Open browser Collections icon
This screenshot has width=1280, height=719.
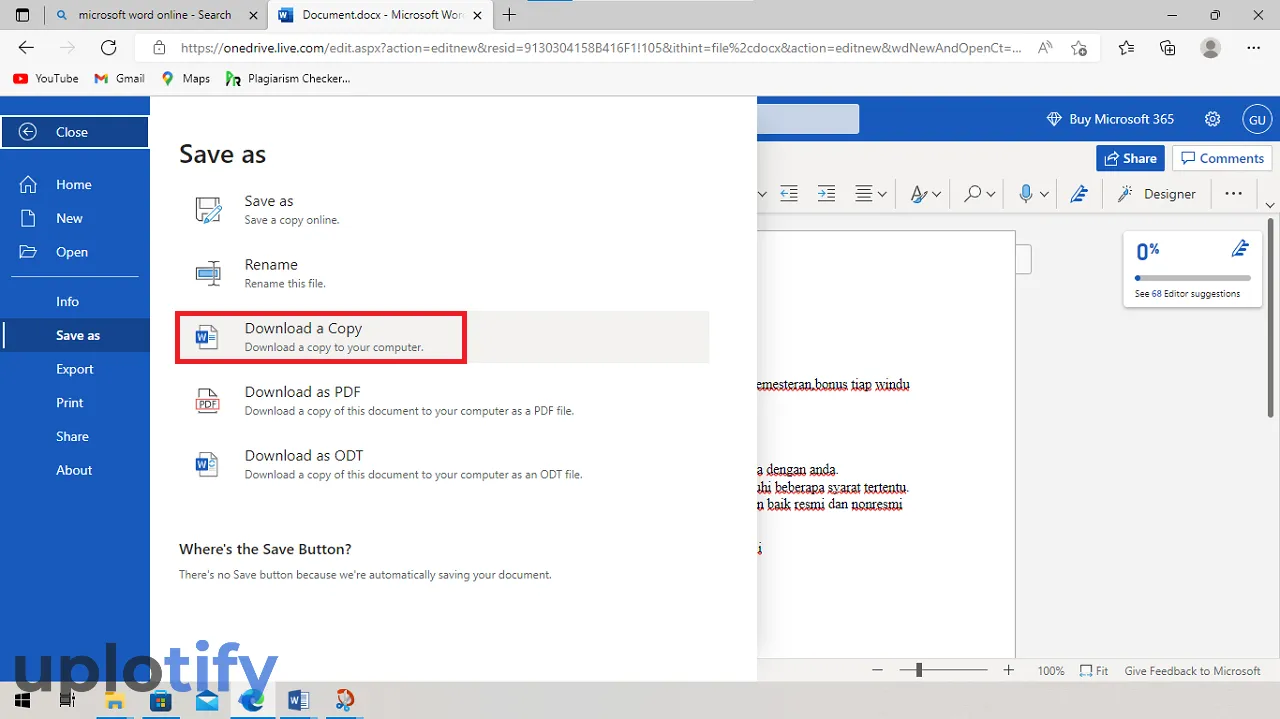pyautogui.click(x=1167, y=48)
